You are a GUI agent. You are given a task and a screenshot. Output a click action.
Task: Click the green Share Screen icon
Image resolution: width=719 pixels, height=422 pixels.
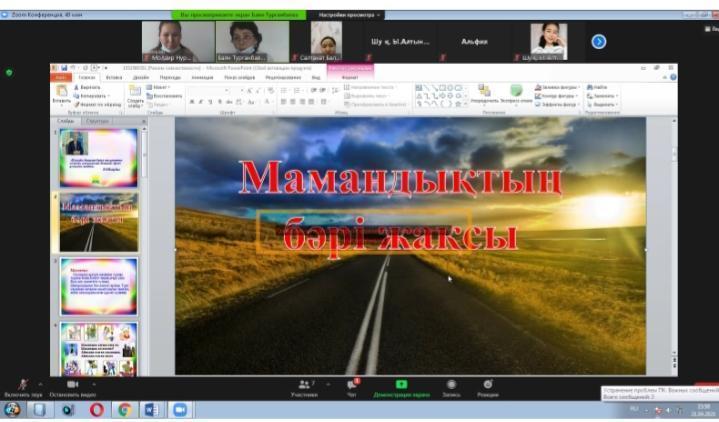pos(402,384)
